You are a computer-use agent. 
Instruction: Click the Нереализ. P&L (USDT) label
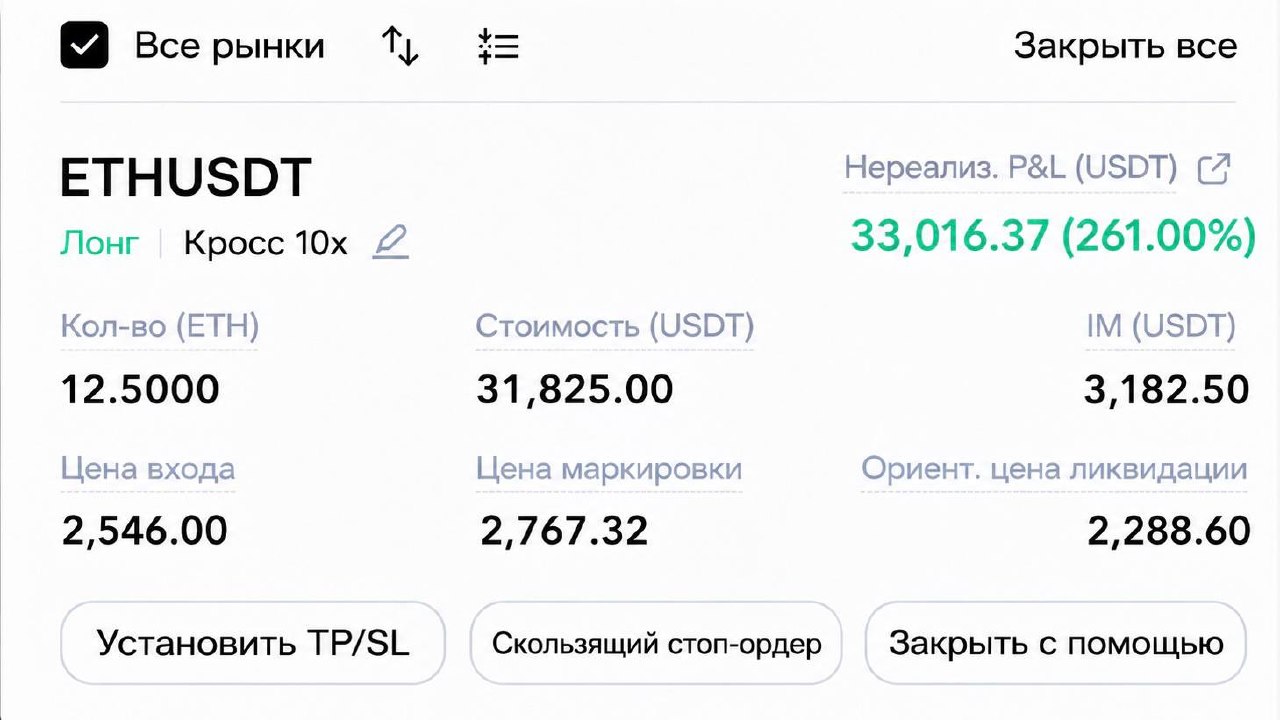(1010, 168)
